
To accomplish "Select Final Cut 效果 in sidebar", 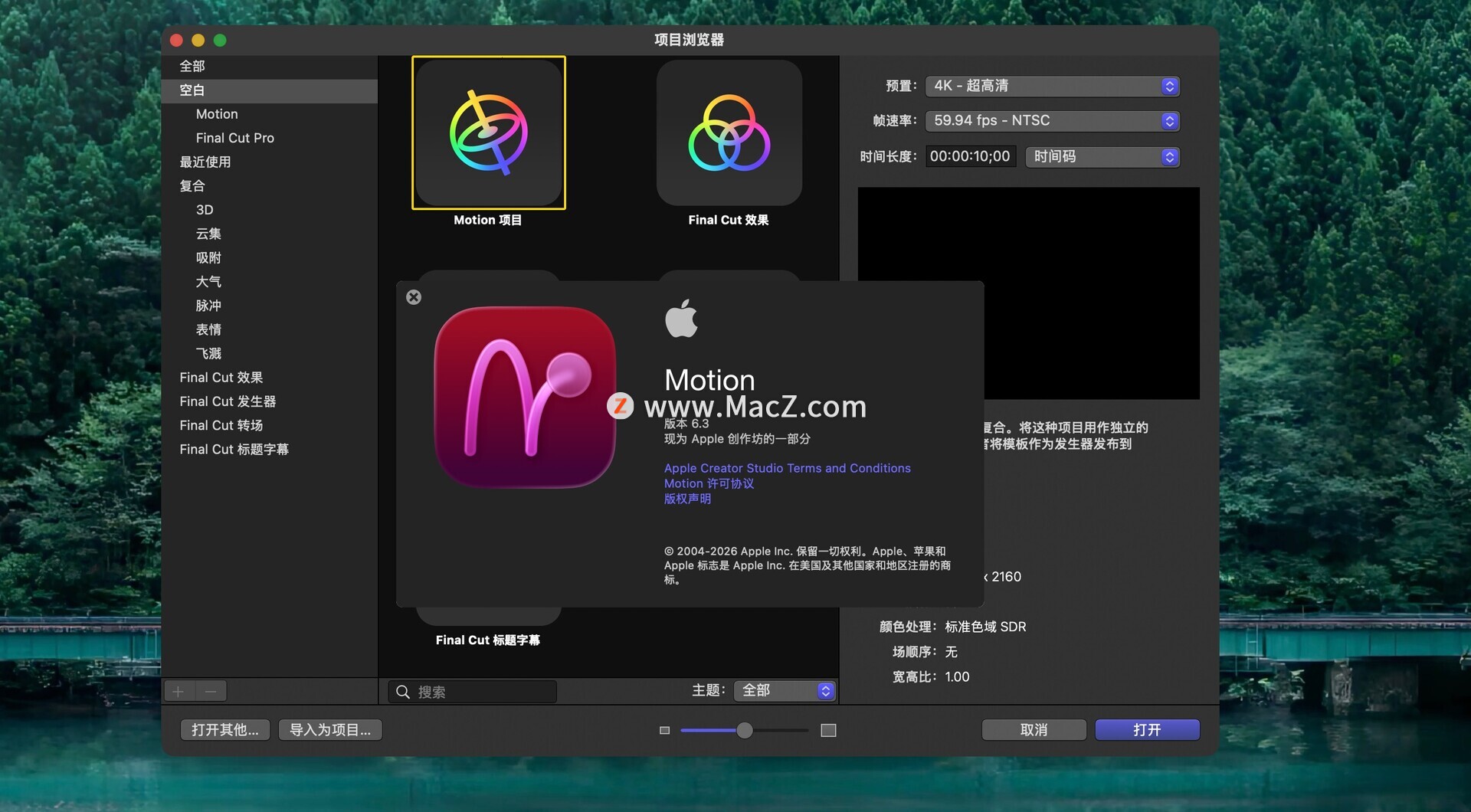I will click(x=270, y=378).
